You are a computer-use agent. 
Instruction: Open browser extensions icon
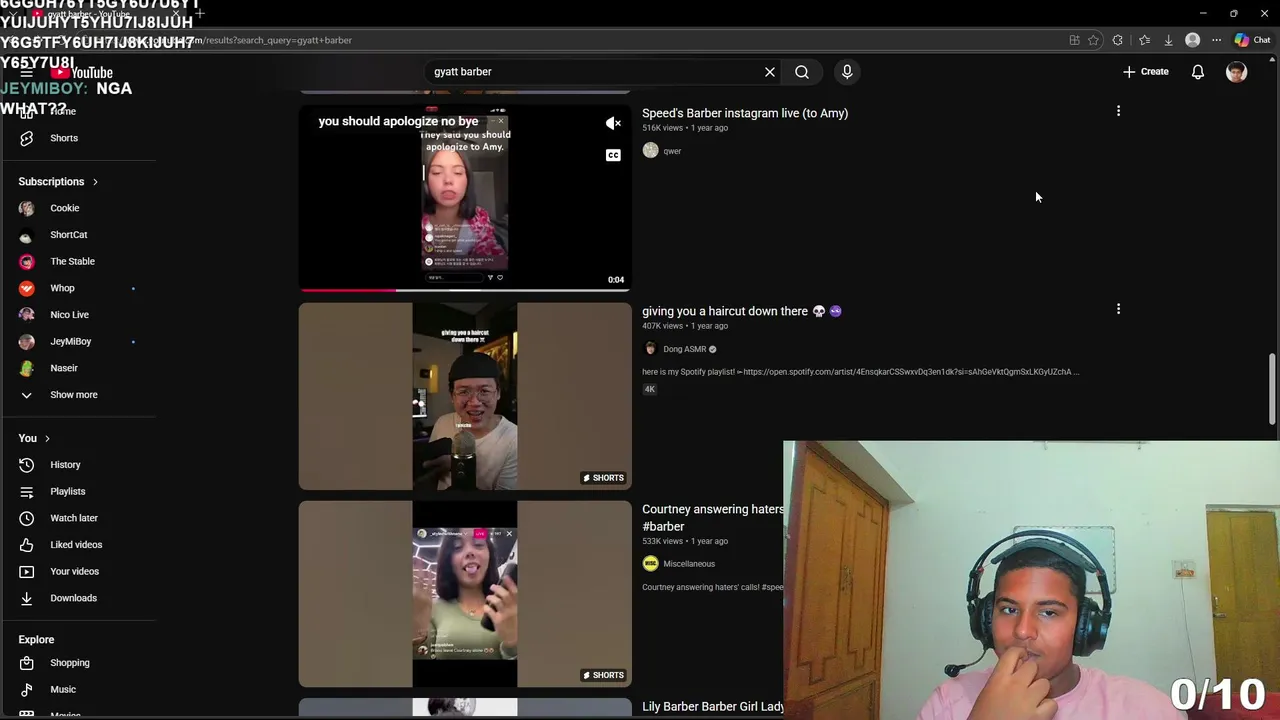1118,40
